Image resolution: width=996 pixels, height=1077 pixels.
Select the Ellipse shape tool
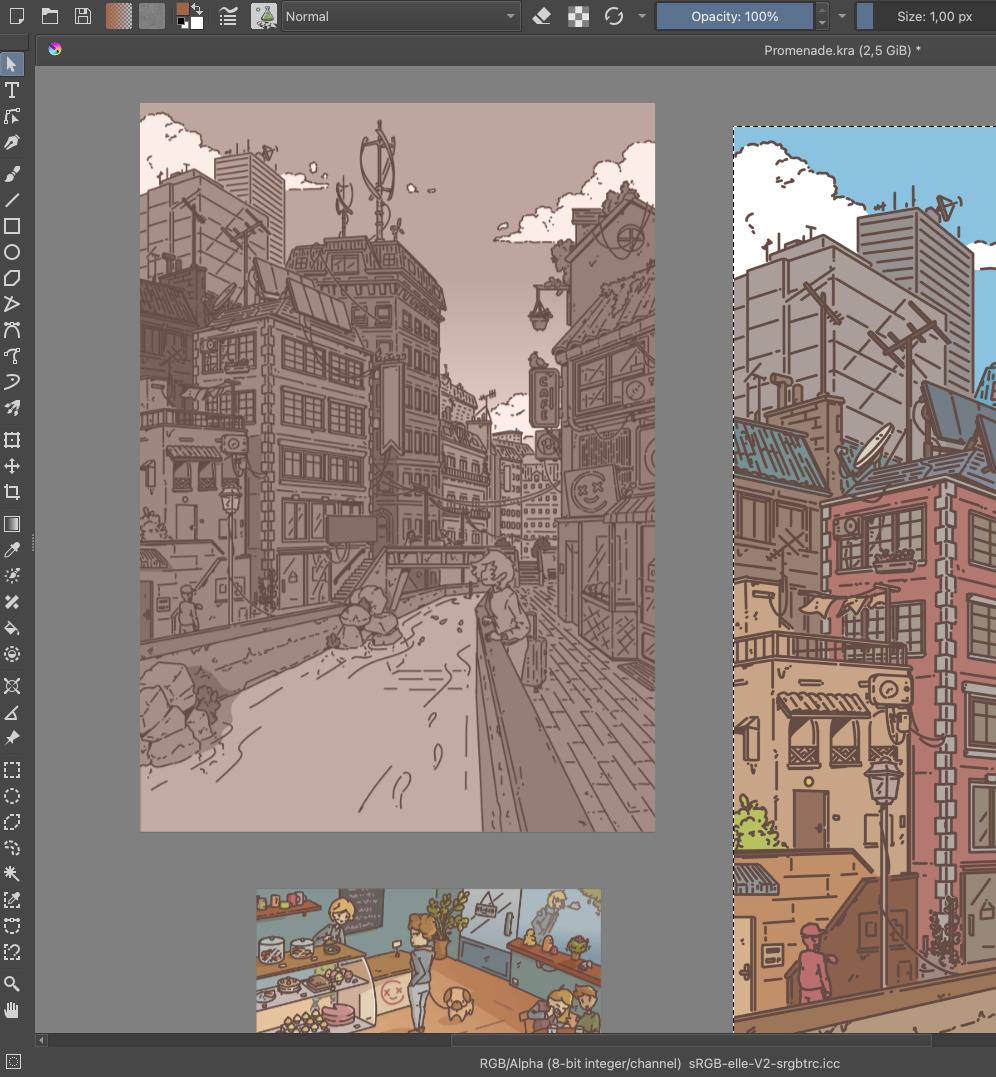point(12,252)
